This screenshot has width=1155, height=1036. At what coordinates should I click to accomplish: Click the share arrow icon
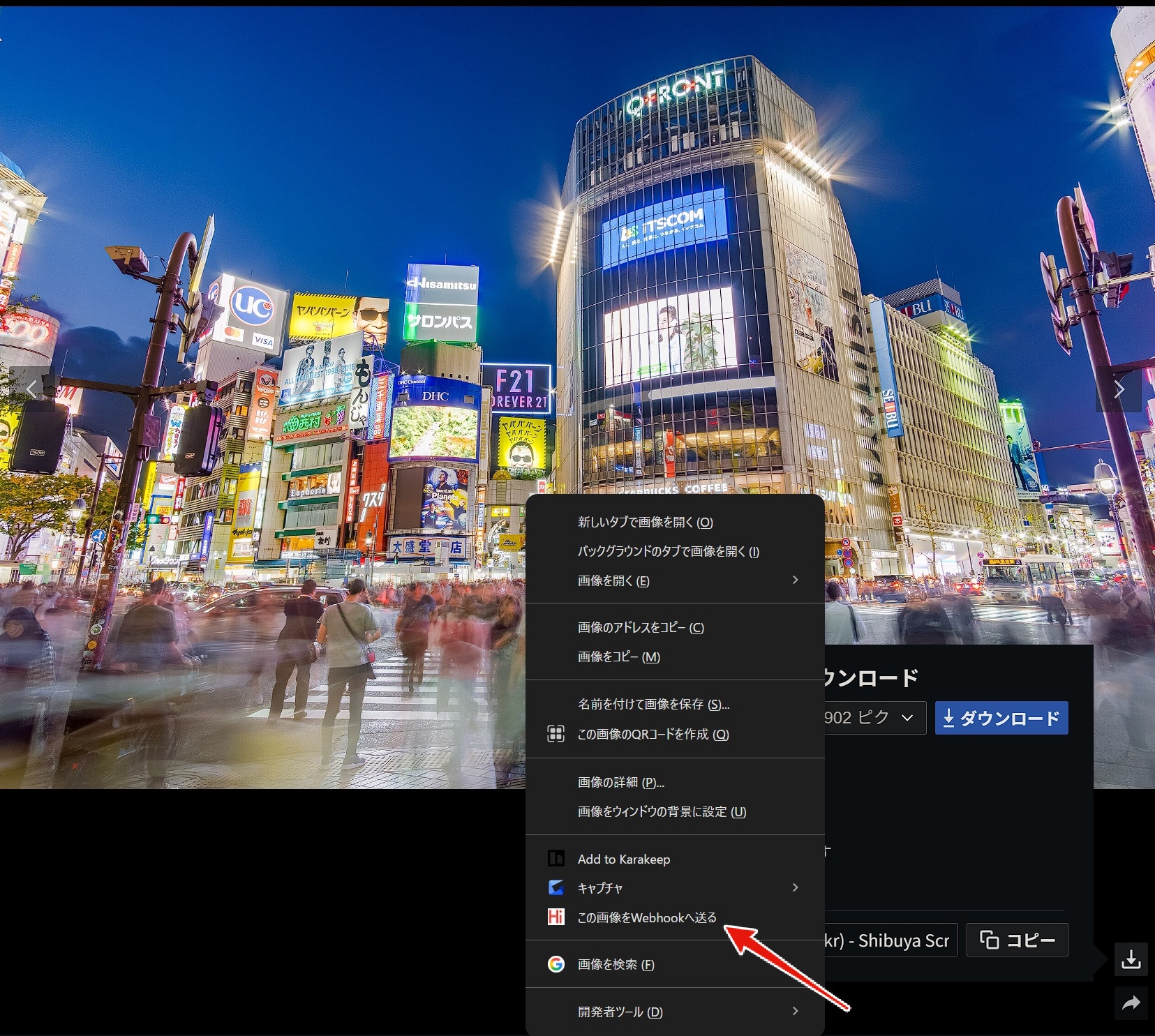tap(1131, 1003)
